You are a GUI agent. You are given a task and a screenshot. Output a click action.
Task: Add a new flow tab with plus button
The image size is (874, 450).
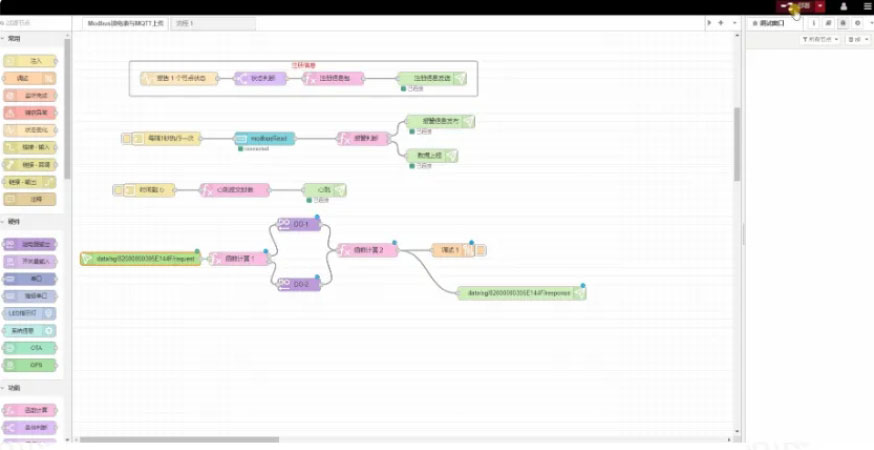tap(722, 22)
